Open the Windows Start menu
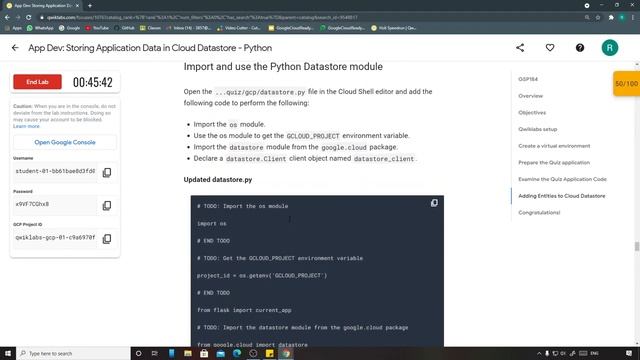The image size is (640, 360). [x=8, y=353]
